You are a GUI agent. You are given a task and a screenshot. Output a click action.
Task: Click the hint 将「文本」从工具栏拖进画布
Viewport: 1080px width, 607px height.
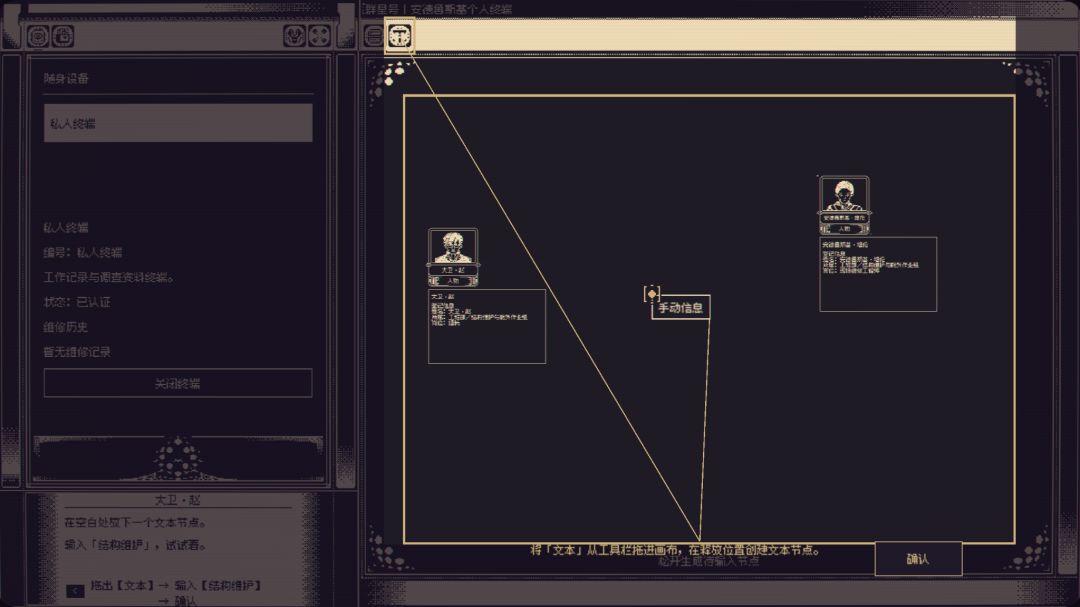[676, 550]
